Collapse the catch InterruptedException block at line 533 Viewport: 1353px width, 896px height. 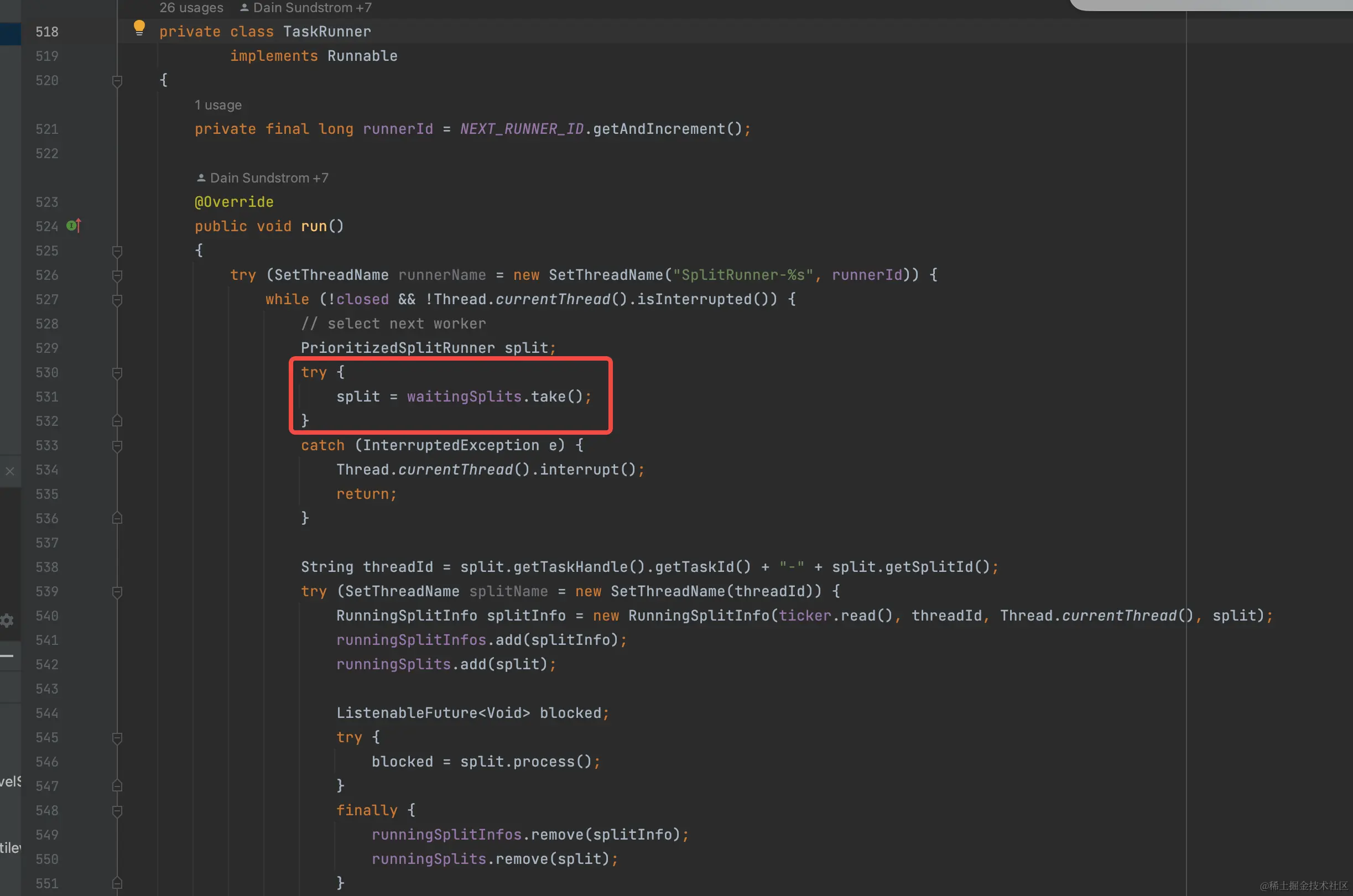coord(117,446)
